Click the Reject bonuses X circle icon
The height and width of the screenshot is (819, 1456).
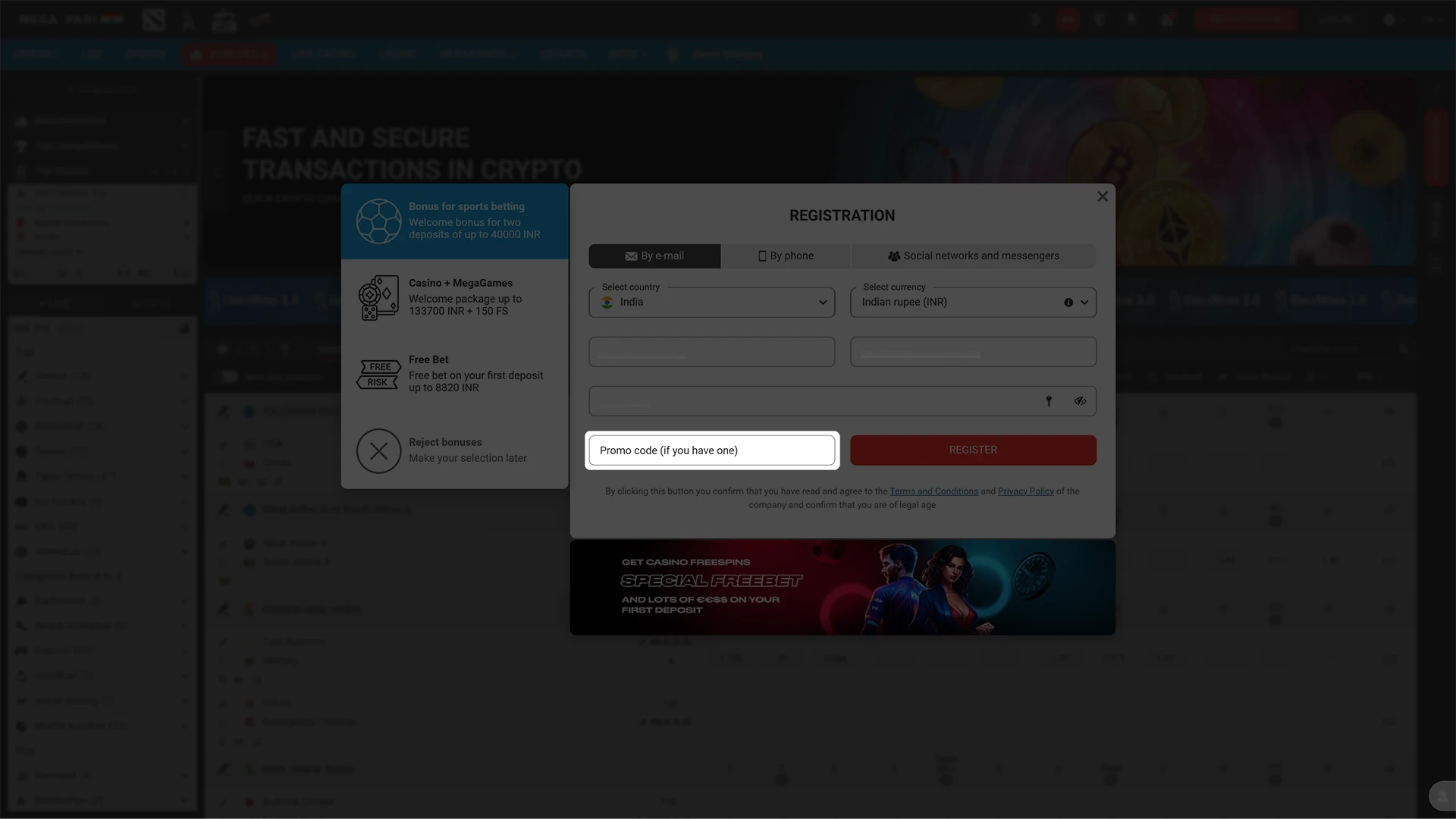coord(378,451)
